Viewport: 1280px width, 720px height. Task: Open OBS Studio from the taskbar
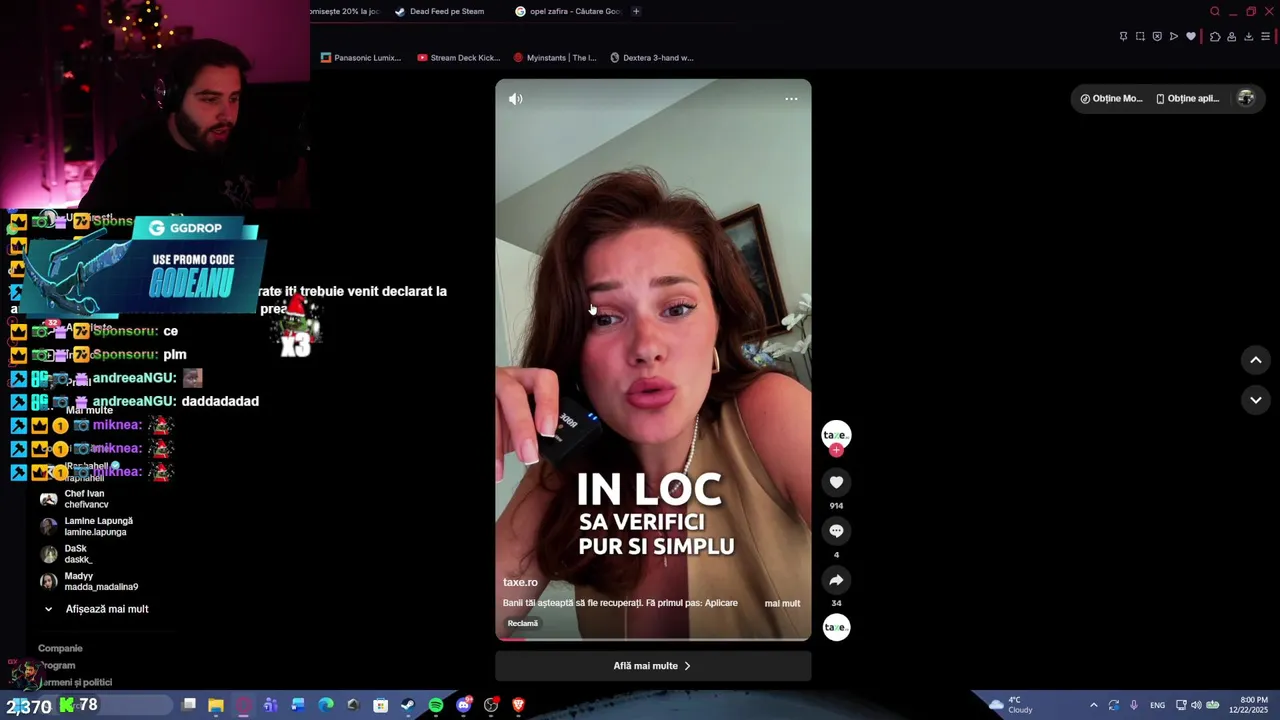tap(491, 705)
